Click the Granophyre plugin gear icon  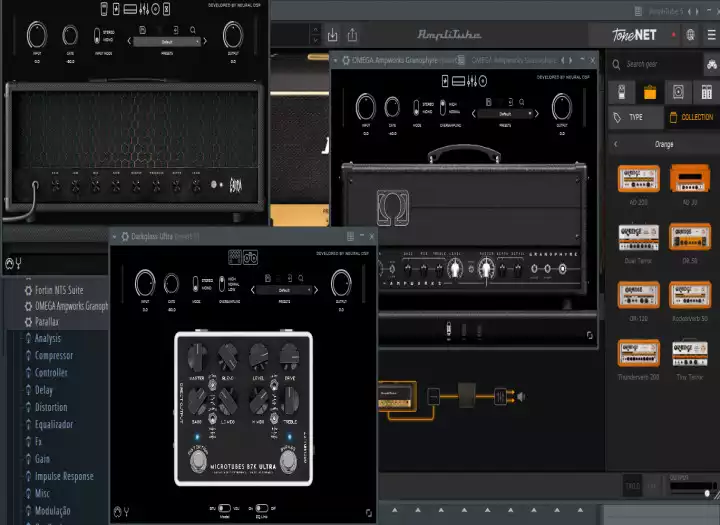point(346,60)
